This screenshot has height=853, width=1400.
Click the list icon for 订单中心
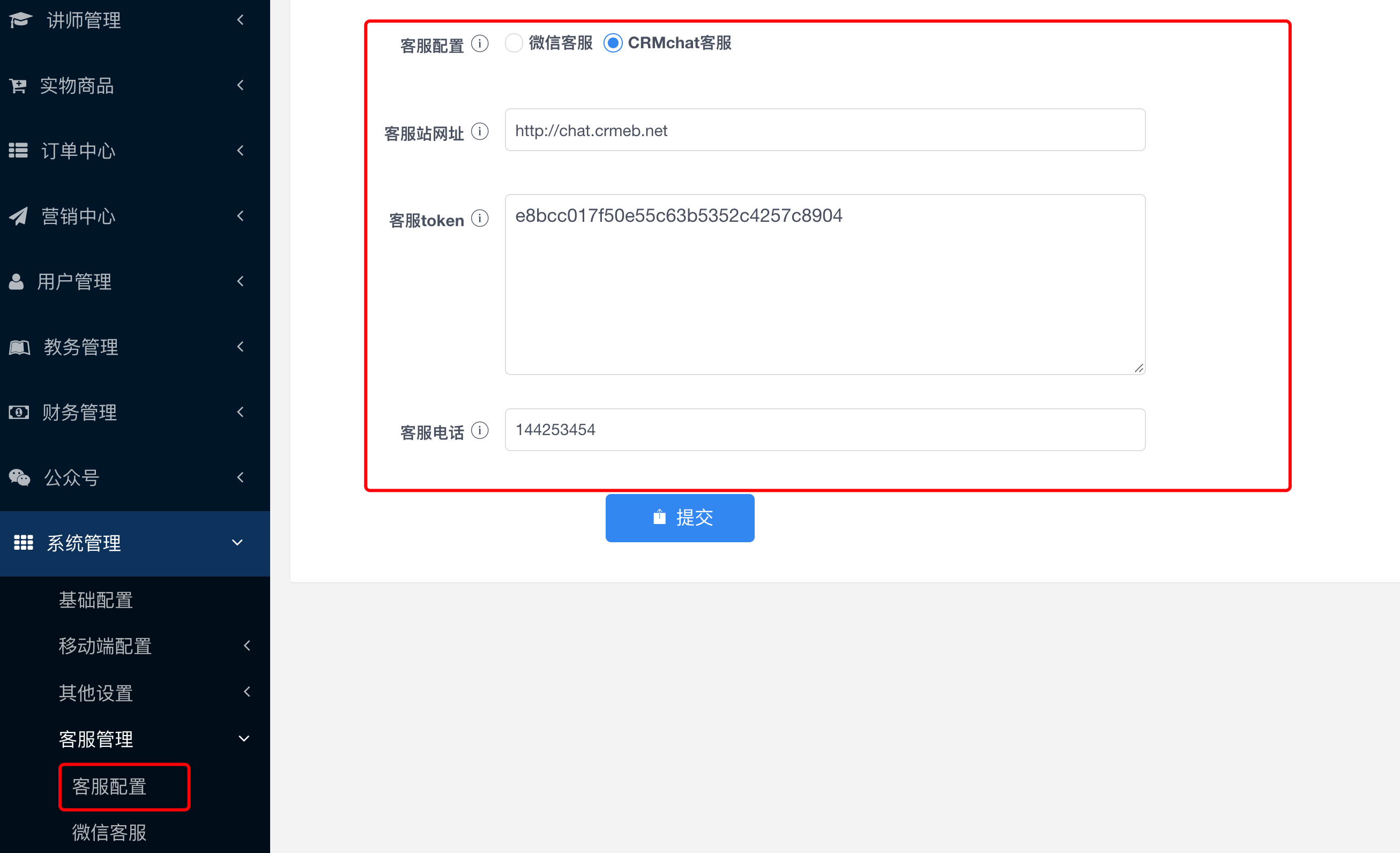[x=18, y=151]
